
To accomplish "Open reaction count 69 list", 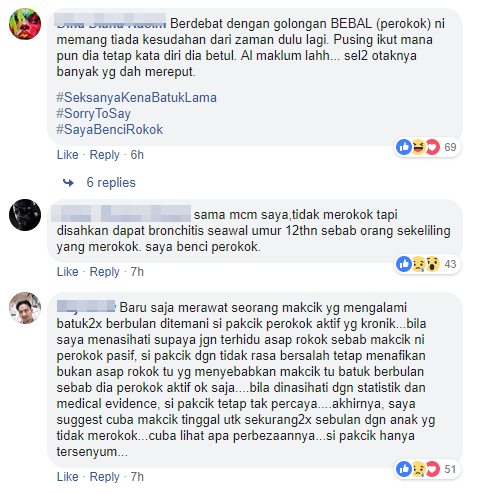I will pyautogui.click(x=450, y=147).
